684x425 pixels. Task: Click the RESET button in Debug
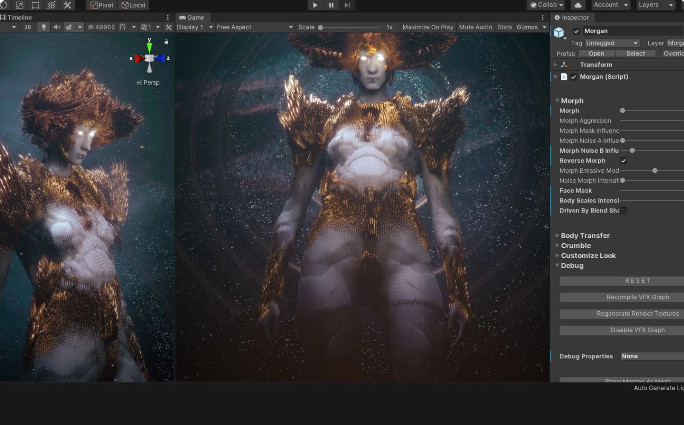tap(622, 281)
